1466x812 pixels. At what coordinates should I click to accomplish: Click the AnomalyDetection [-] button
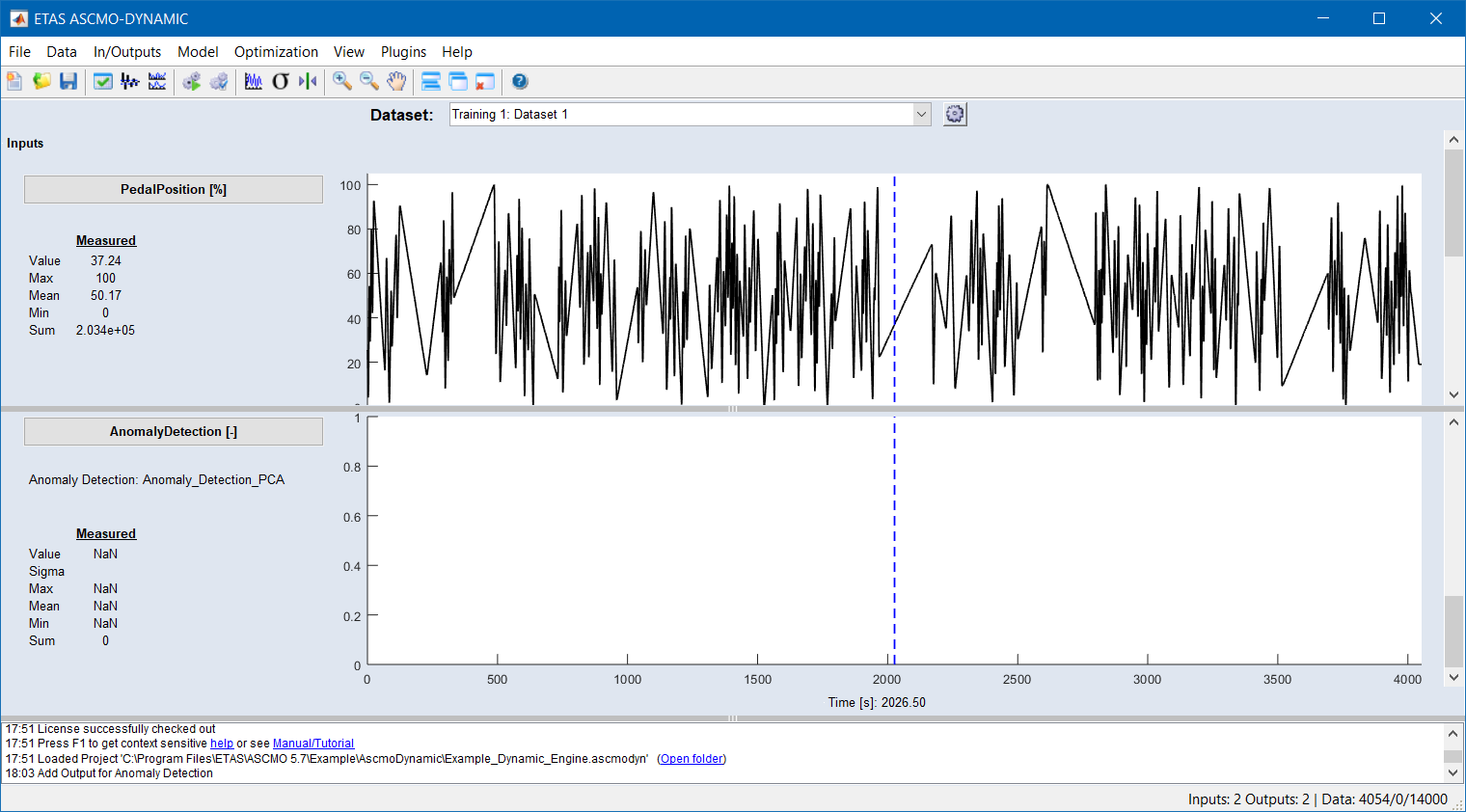[174, 432]
